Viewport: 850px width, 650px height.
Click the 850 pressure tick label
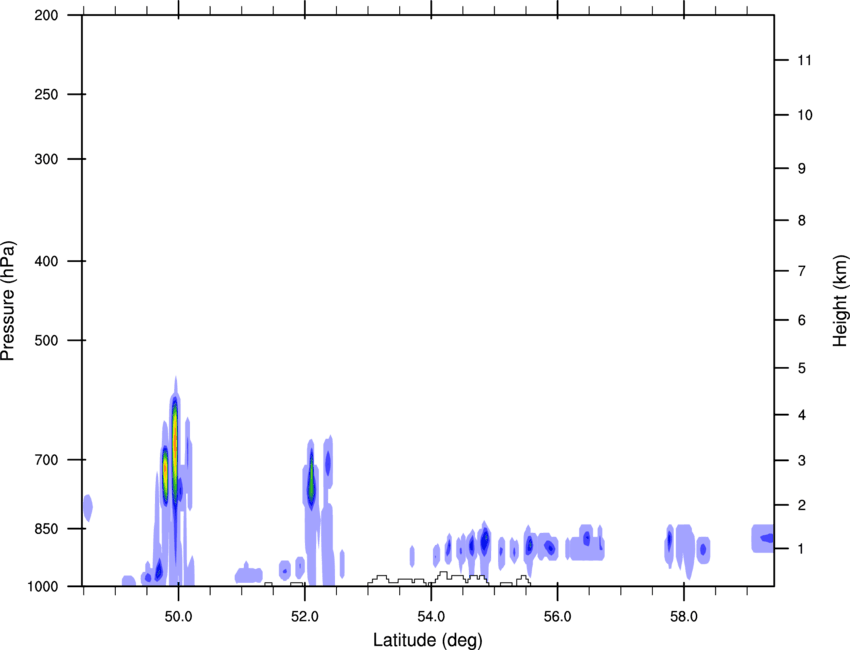tap(46, 529)
